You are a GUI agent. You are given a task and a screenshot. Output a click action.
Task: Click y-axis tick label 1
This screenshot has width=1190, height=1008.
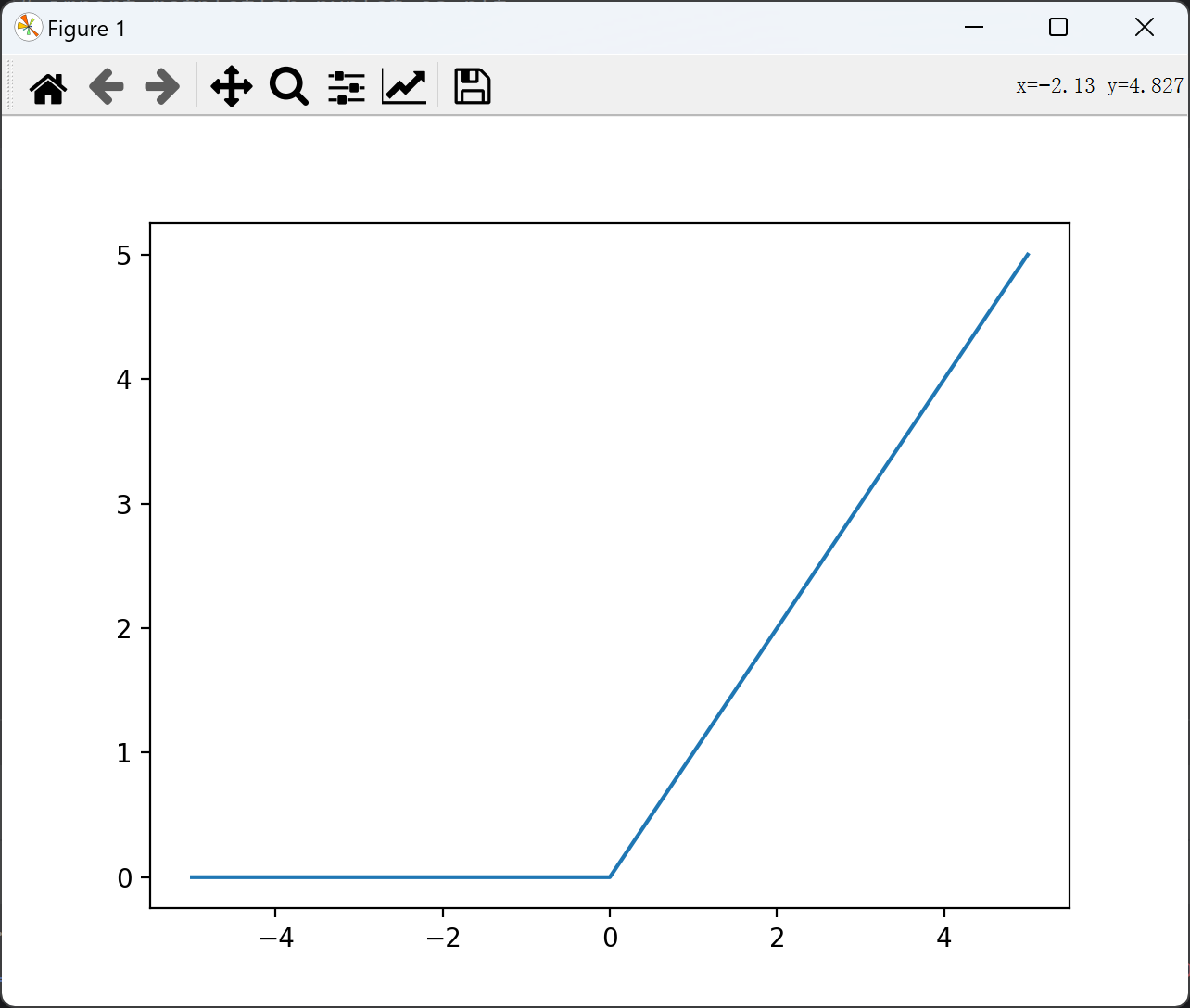124,753
